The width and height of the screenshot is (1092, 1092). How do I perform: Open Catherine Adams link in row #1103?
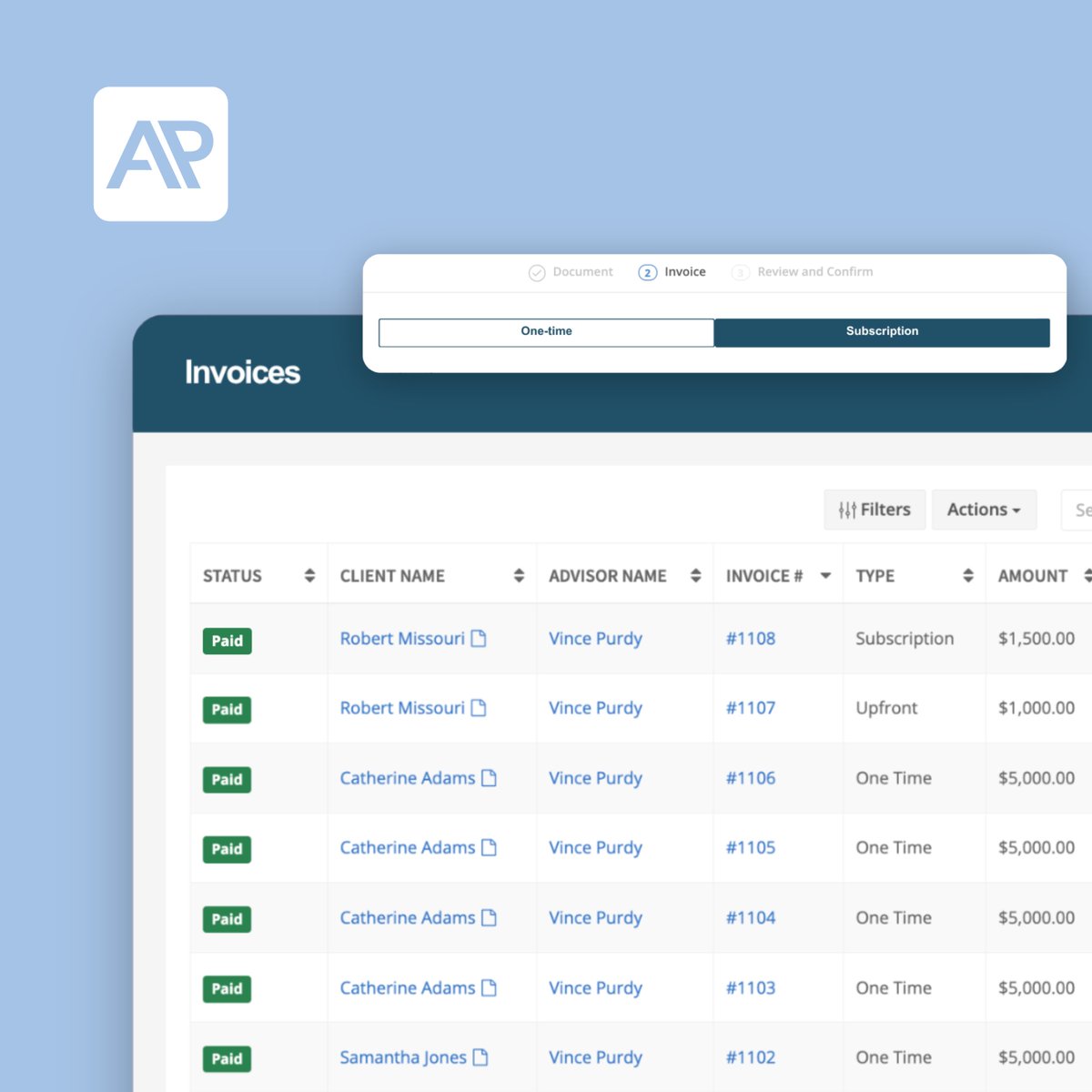coord(408,987)
